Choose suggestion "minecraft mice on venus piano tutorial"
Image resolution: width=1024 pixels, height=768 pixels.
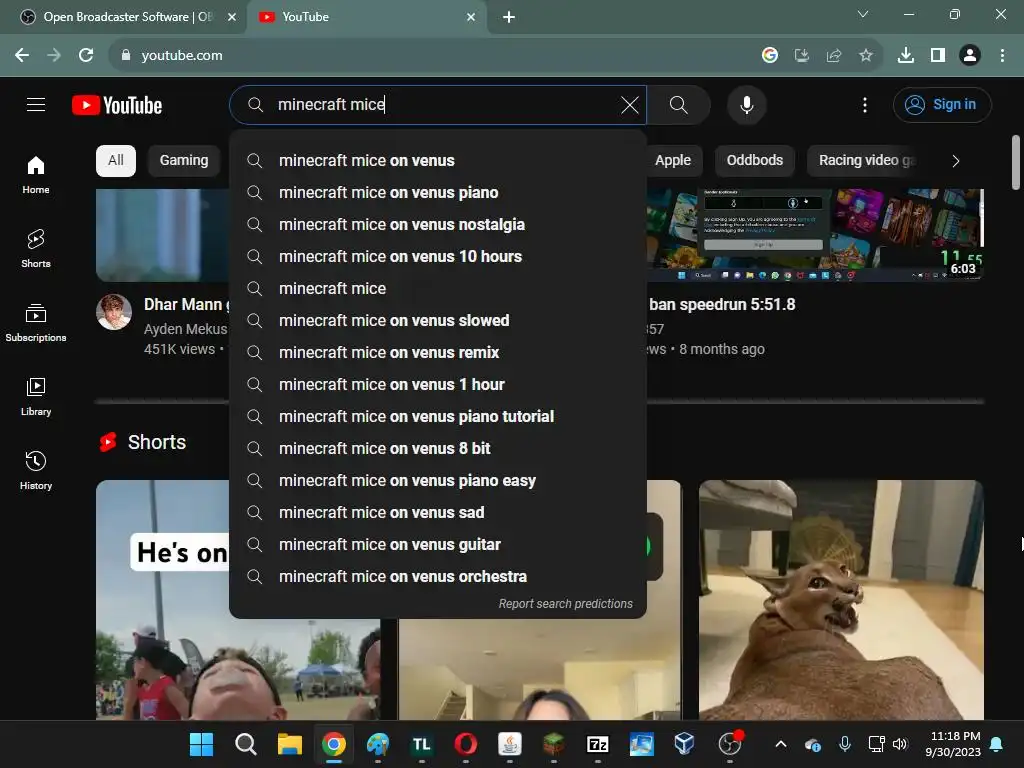(438, 417)
